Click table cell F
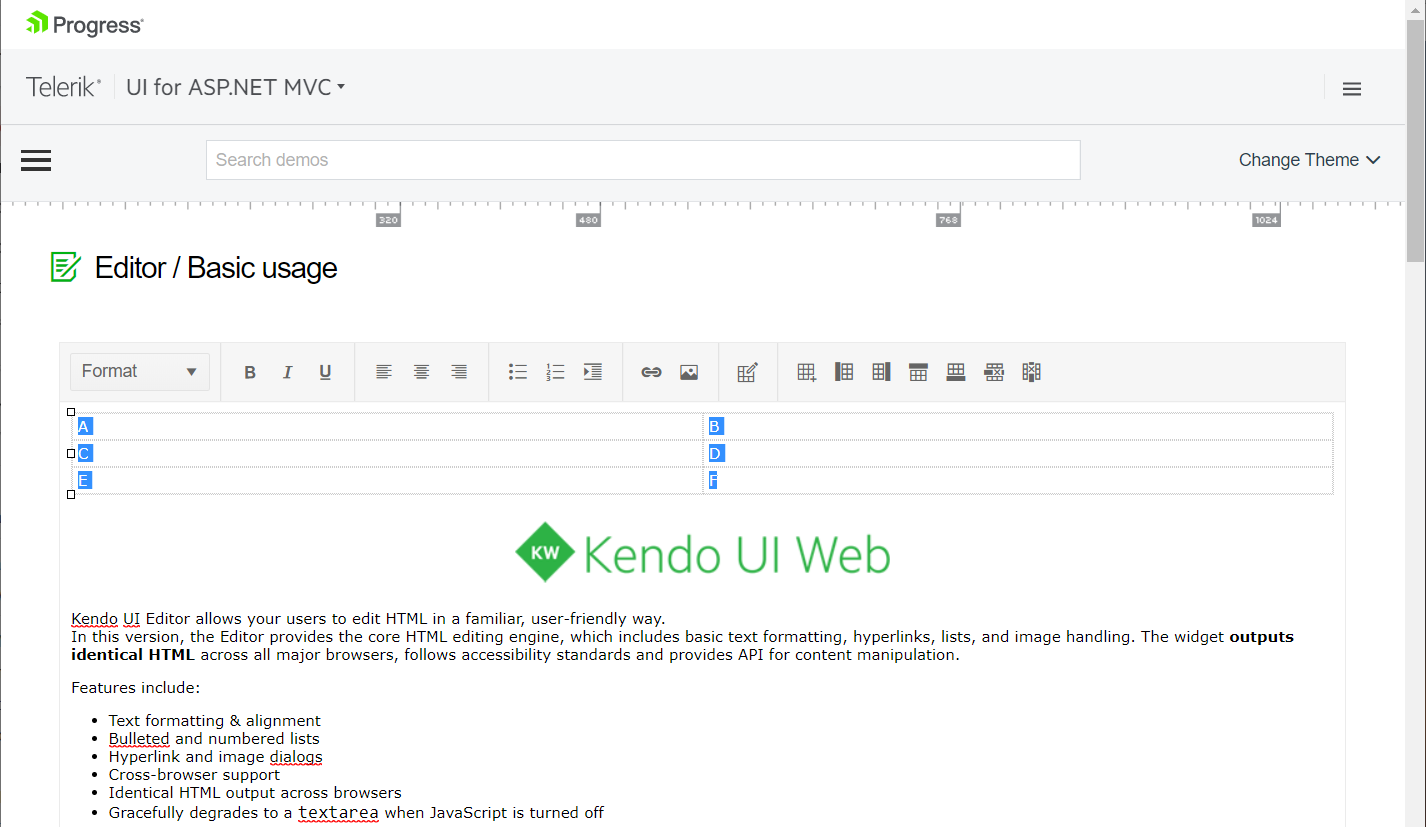Screen dimensions: 1426x827 coord(1018,481)
